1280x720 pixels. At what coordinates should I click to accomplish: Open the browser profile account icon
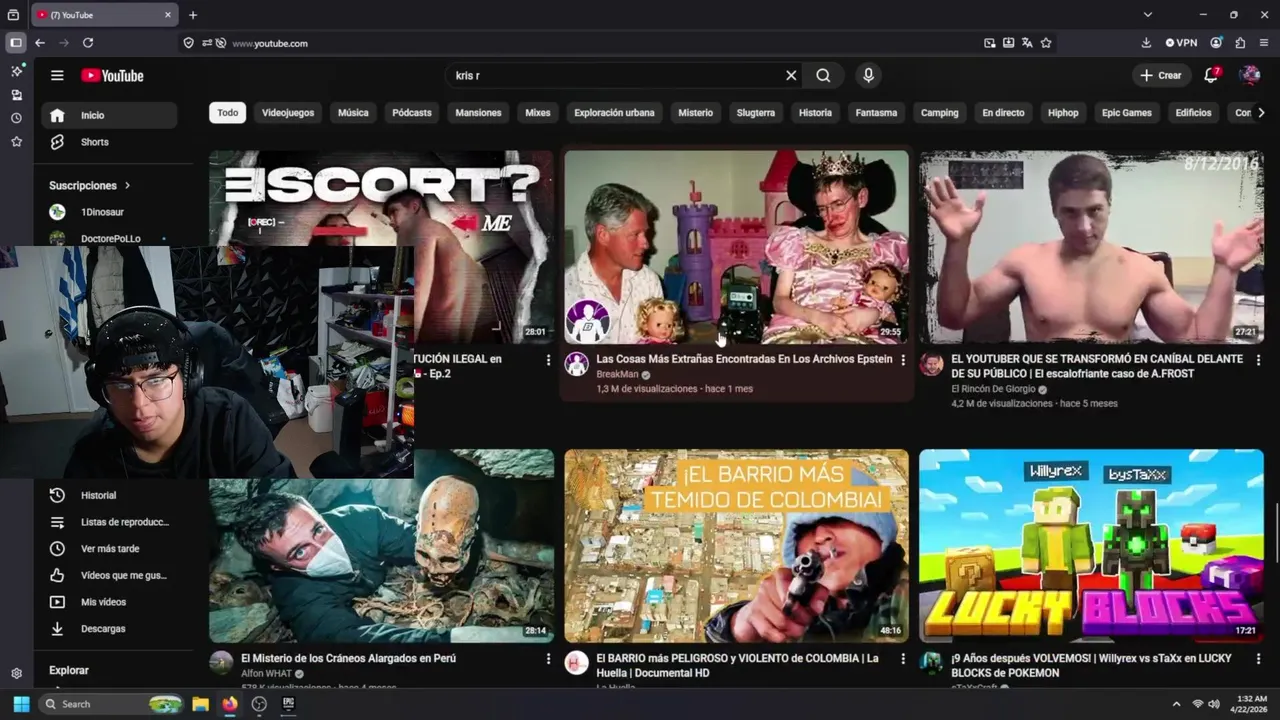[x=1216, y=43]
